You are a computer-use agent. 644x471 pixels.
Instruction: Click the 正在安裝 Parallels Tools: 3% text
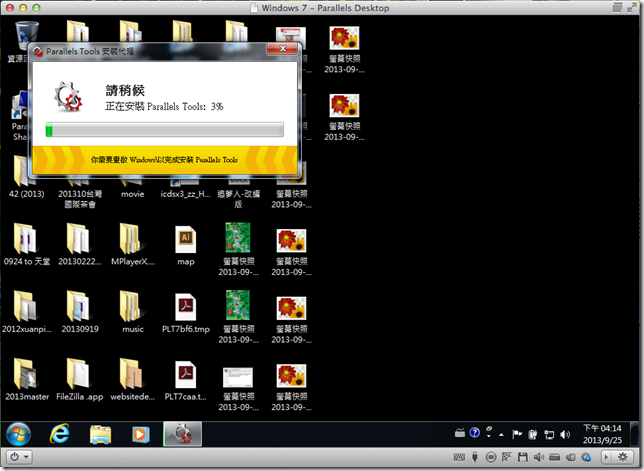pos(164,106)
